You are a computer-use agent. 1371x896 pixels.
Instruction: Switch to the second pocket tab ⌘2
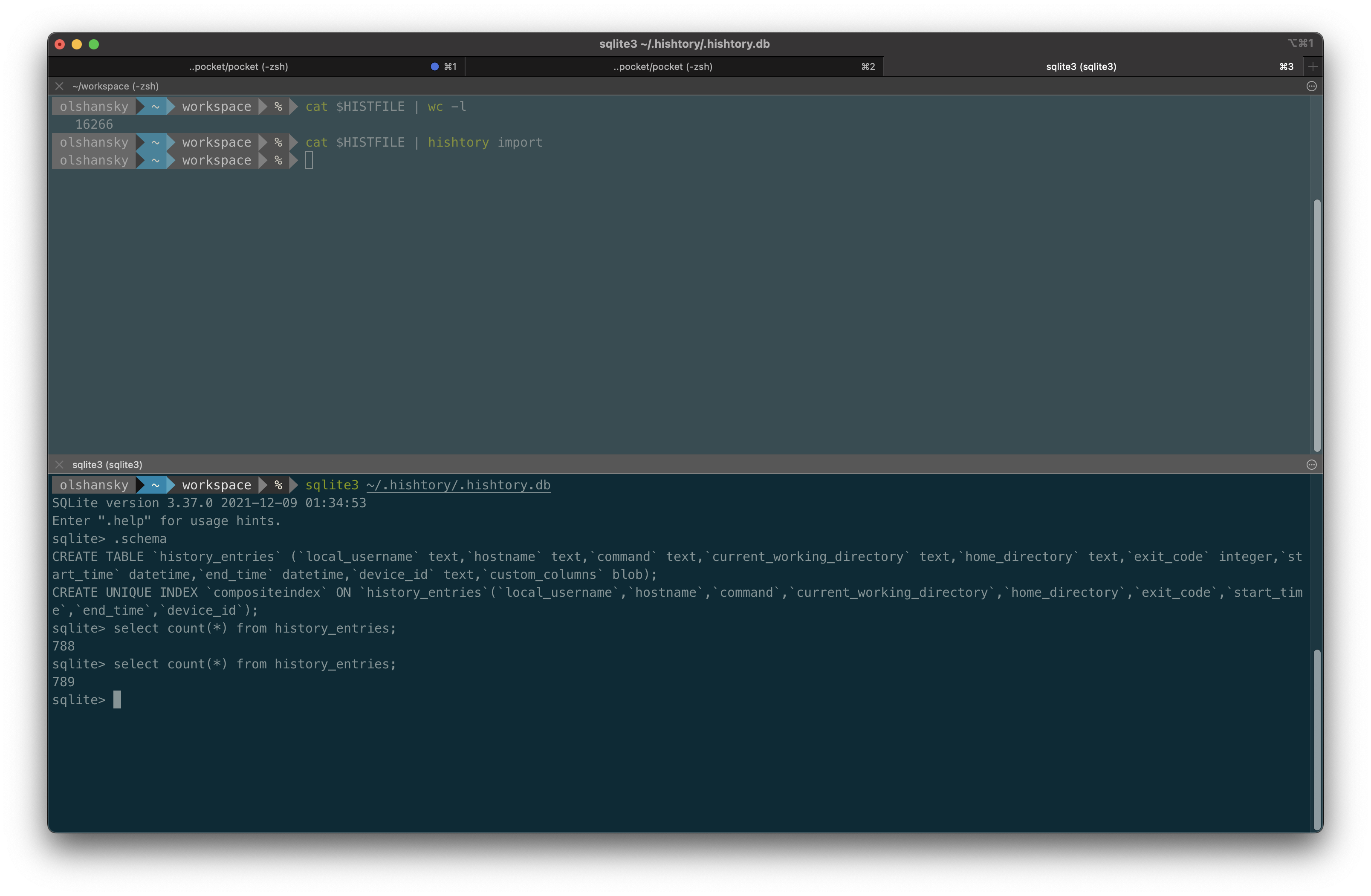(662, 67)
